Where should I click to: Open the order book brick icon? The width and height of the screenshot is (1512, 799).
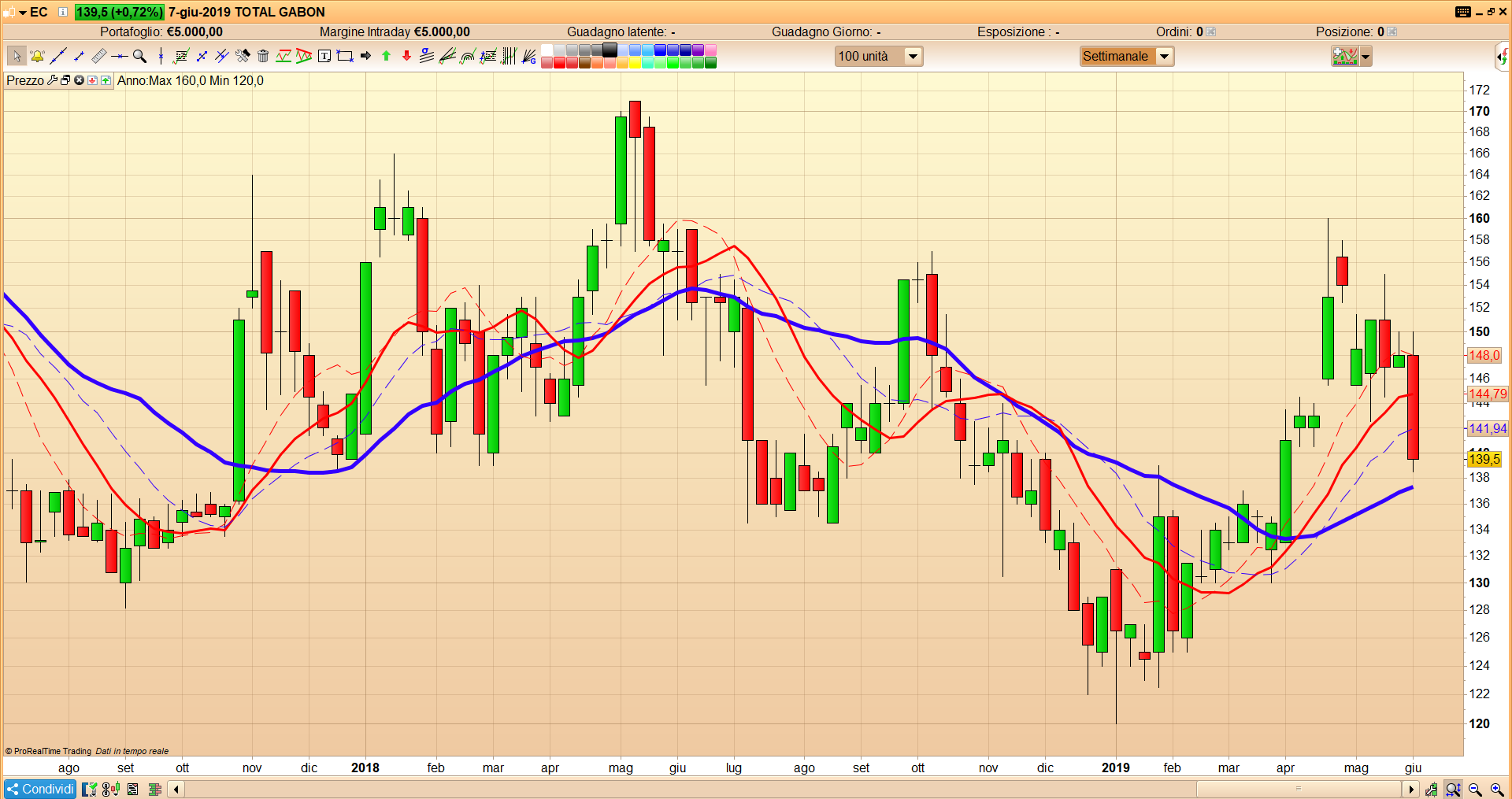155,789
